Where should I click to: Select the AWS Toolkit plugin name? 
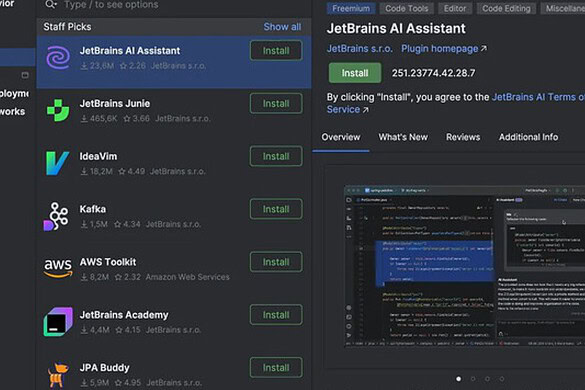click(x=108, y=262)
